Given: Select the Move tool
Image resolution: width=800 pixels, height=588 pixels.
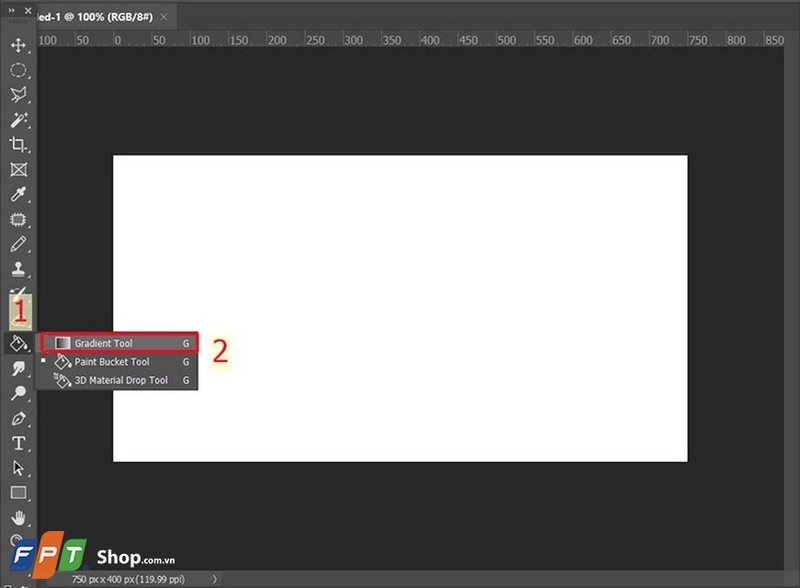Looking at the screenshot, I should (x=18, y=45).
